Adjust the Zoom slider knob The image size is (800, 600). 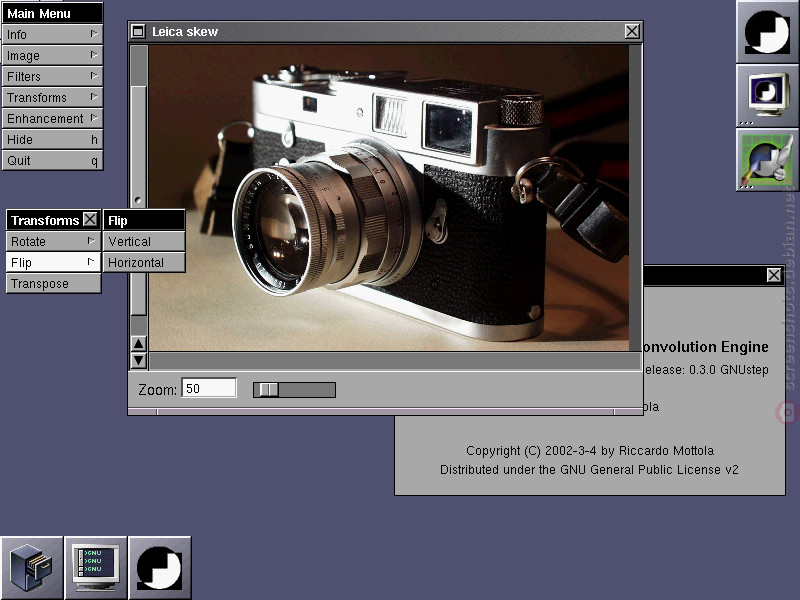(268, 390)
